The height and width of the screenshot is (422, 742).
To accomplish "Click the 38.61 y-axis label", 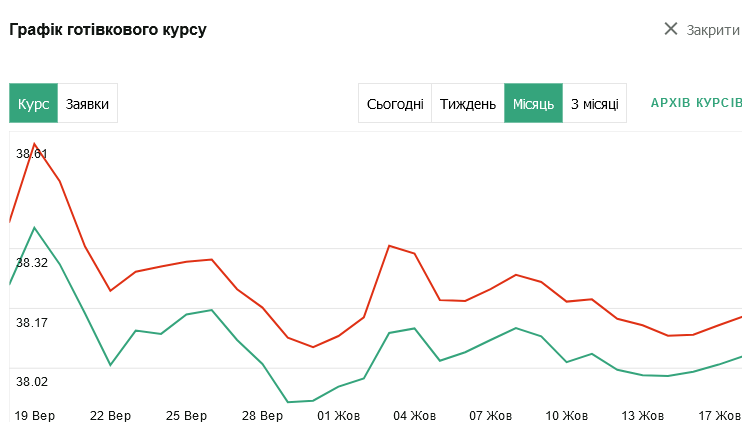I will pos(32,154).
